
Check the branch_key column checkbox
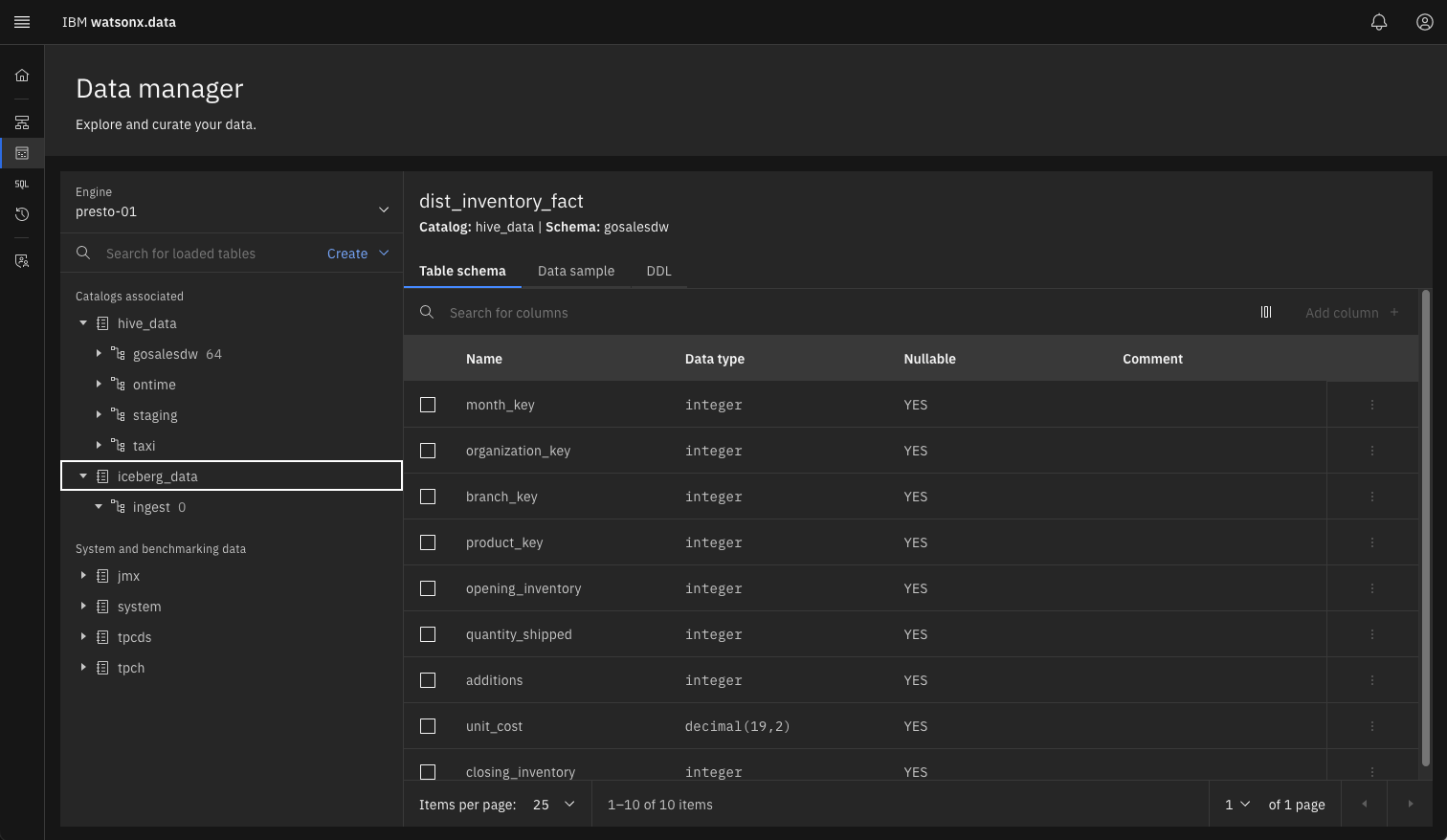click(428, 497)
